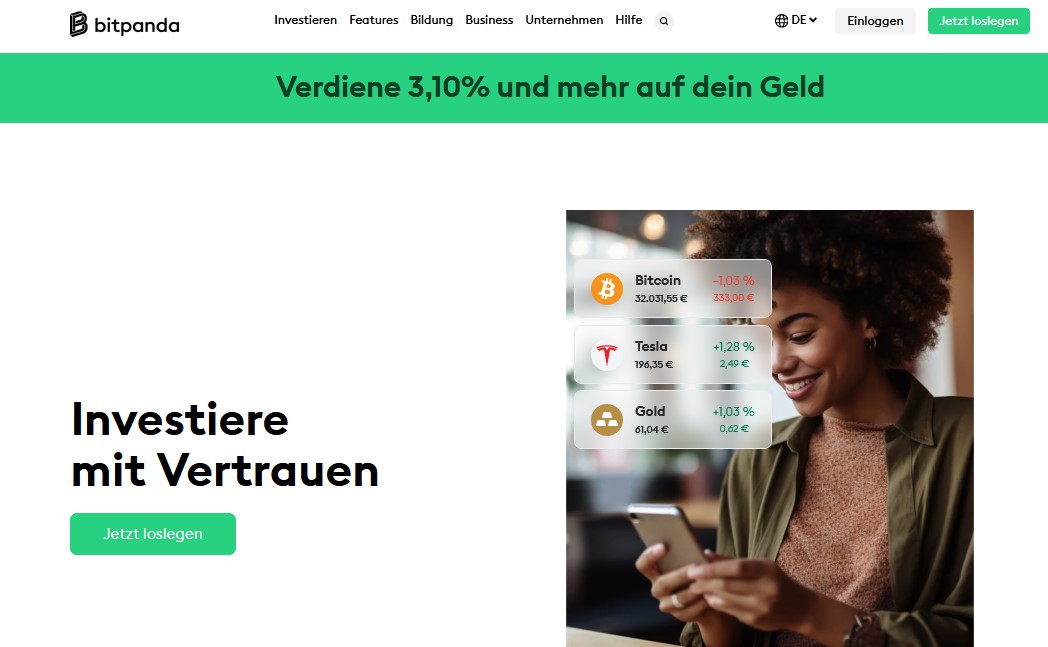Open search via magnifier icon
Screen dimensions: 1048x647
(x=664, y=21)
